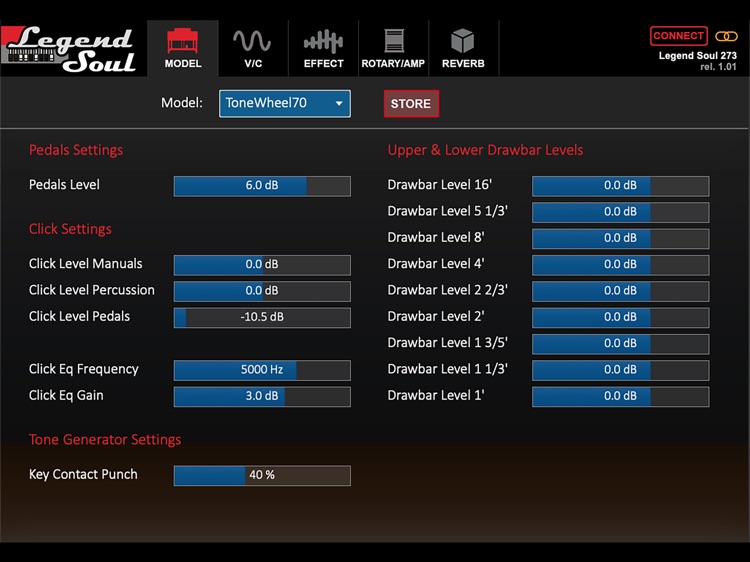This screenshot has height=562, width=750.
Task: Click the Click Eq Frequency label
Action: click(x=84, y=369)
